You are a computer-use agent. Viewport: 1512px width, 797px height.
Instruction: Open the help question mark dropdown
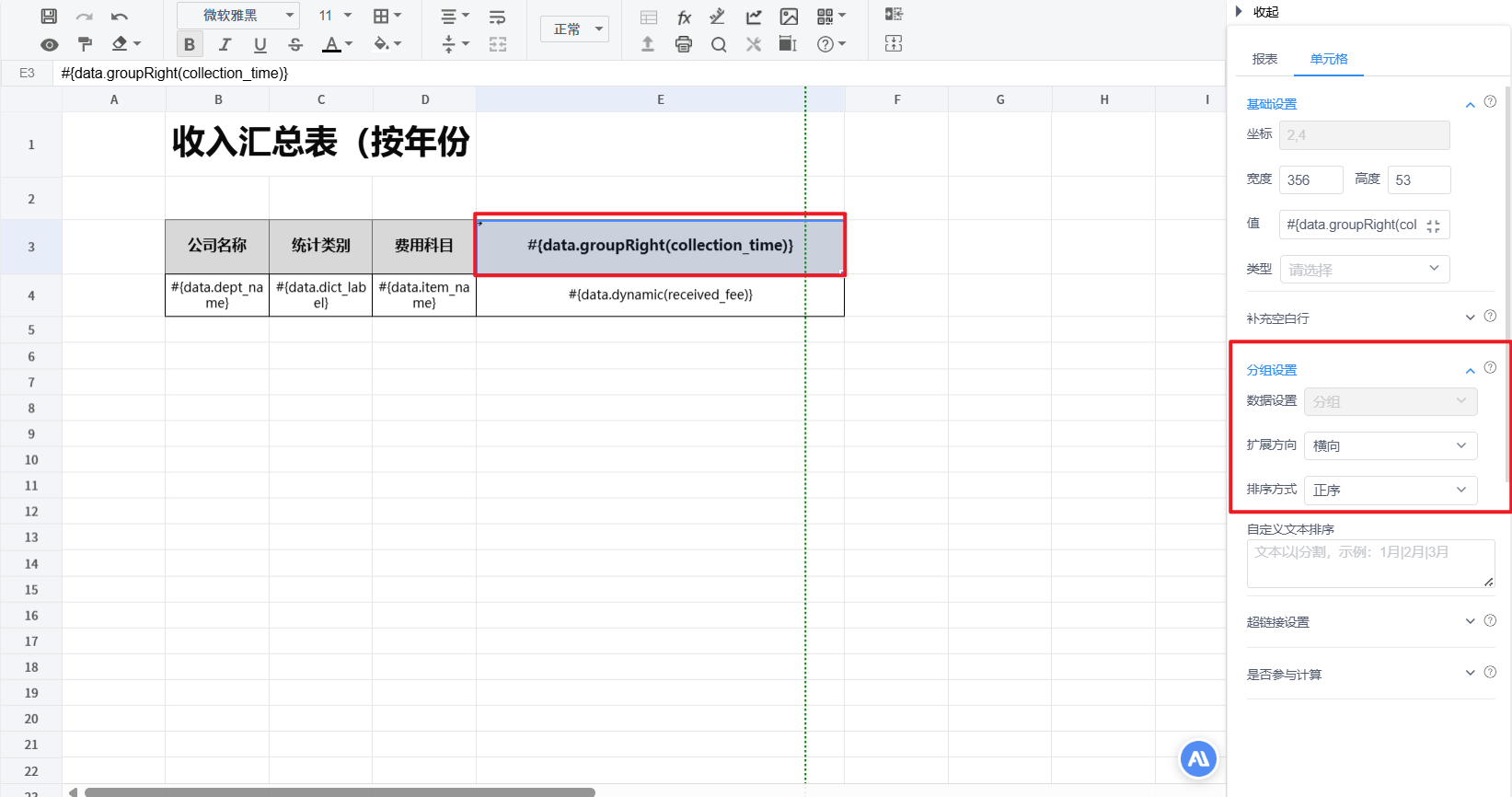(x=831, y=44)
